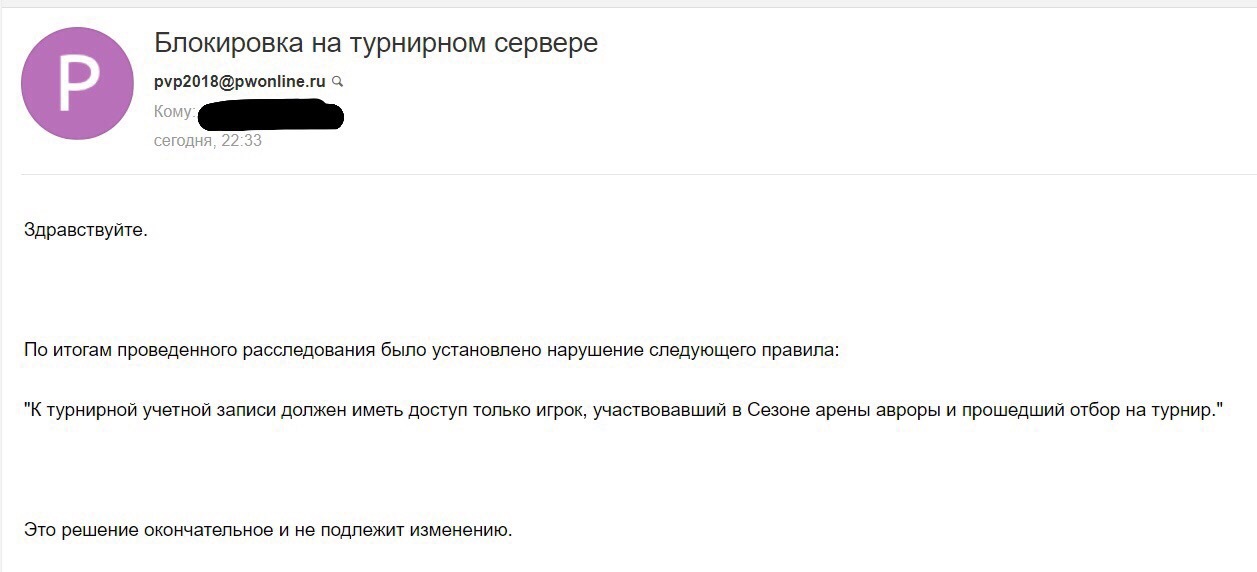
Task: Select the blacked-out recipient address
Action: [270, 115]
